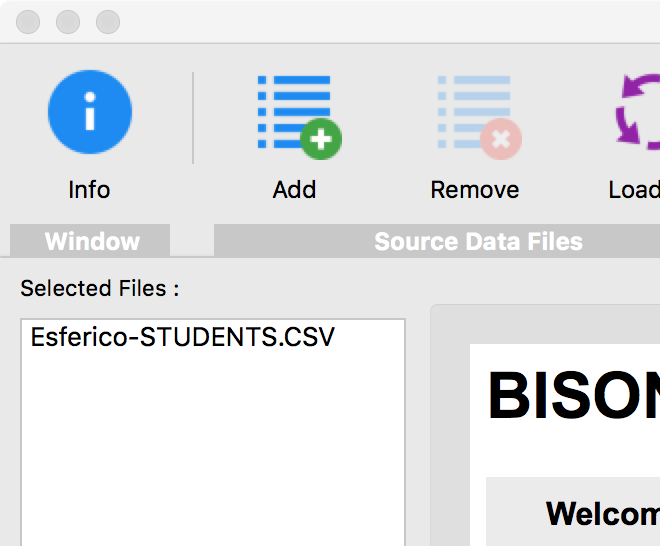Click the Selected Files label

pos(100,289)
